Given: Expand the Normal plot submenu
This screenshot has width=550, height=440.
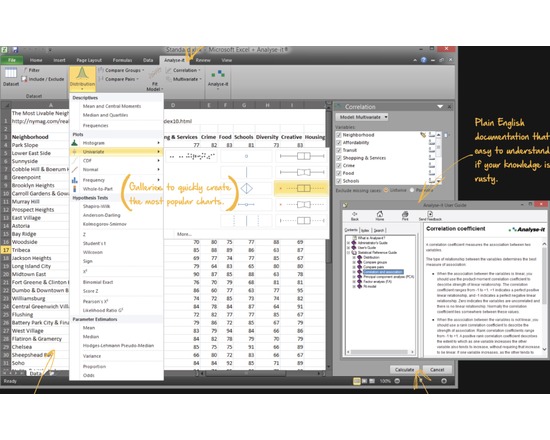Looking at the screenshot, I should pos(159,169).
